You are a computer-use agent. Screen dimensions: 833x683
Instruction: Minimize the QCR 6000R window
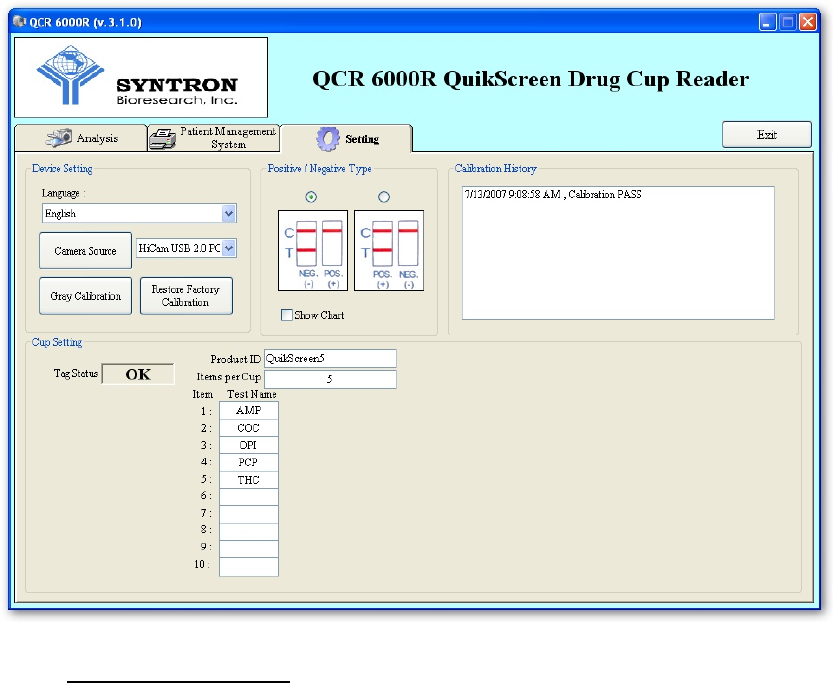(768, 22)
